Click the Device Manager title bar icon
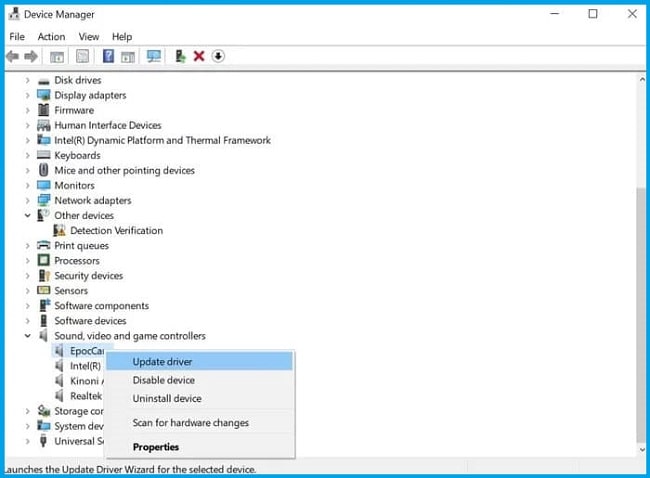The height and width of the screenshot is (478, 650). coord(14,14)
